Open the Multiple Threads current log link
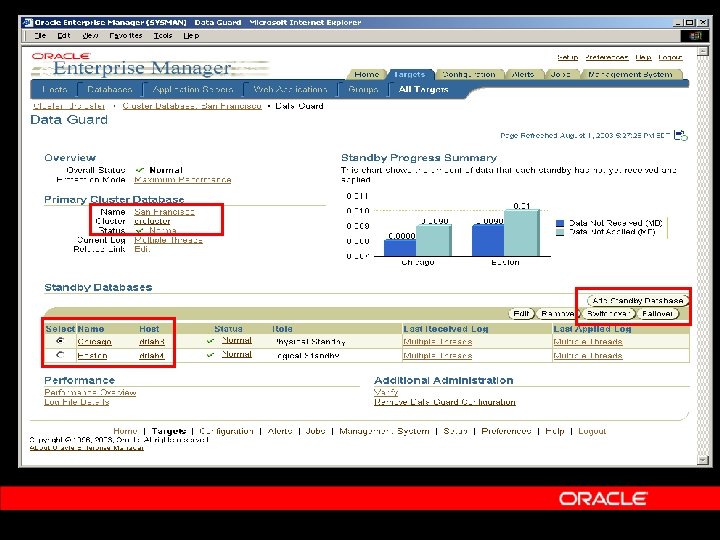The height and width of the screenshot is (540, 720). tap(168, 240)
